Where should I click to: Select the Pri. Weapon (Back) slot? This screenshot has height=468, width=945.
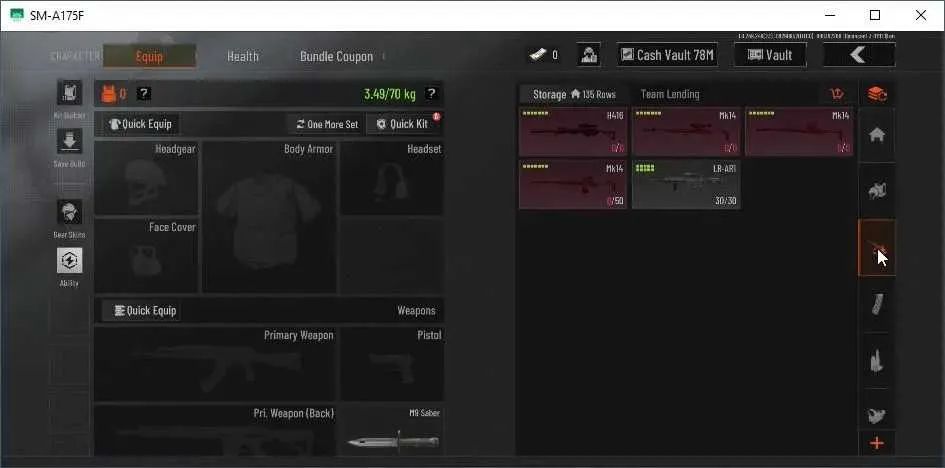[x=215, y=430]
